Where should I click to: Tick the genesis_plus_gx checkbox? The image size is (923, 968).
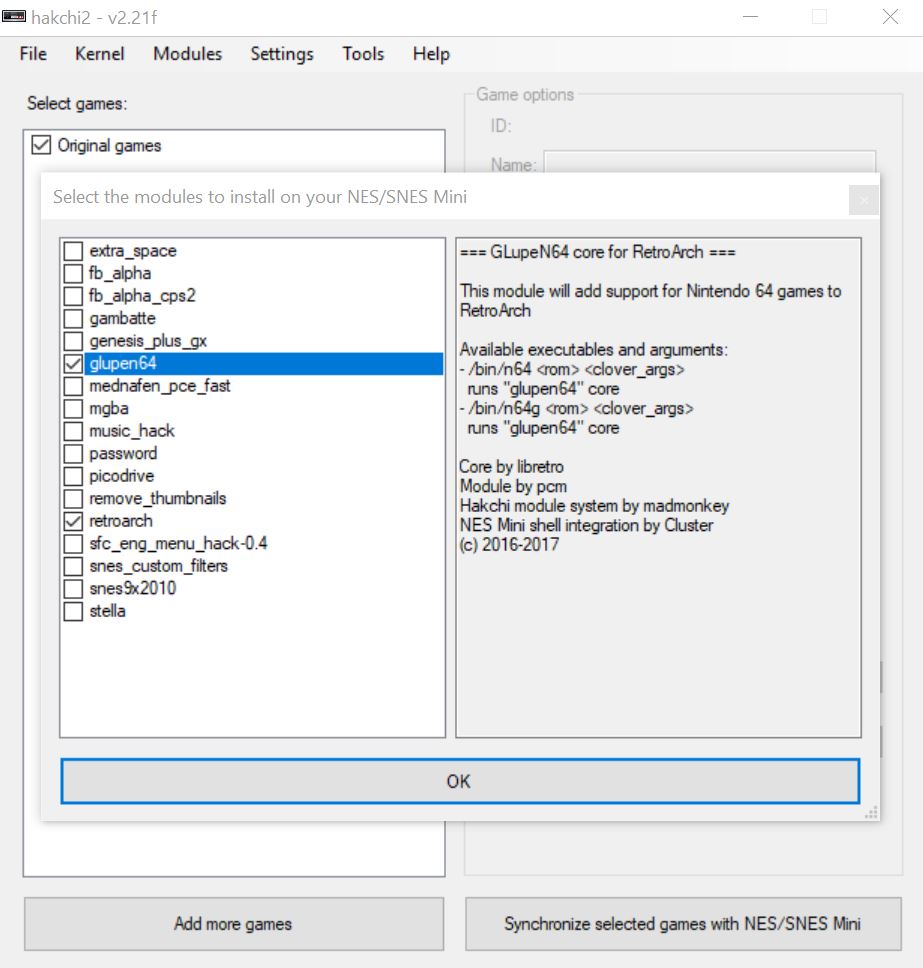click(73, 341)
